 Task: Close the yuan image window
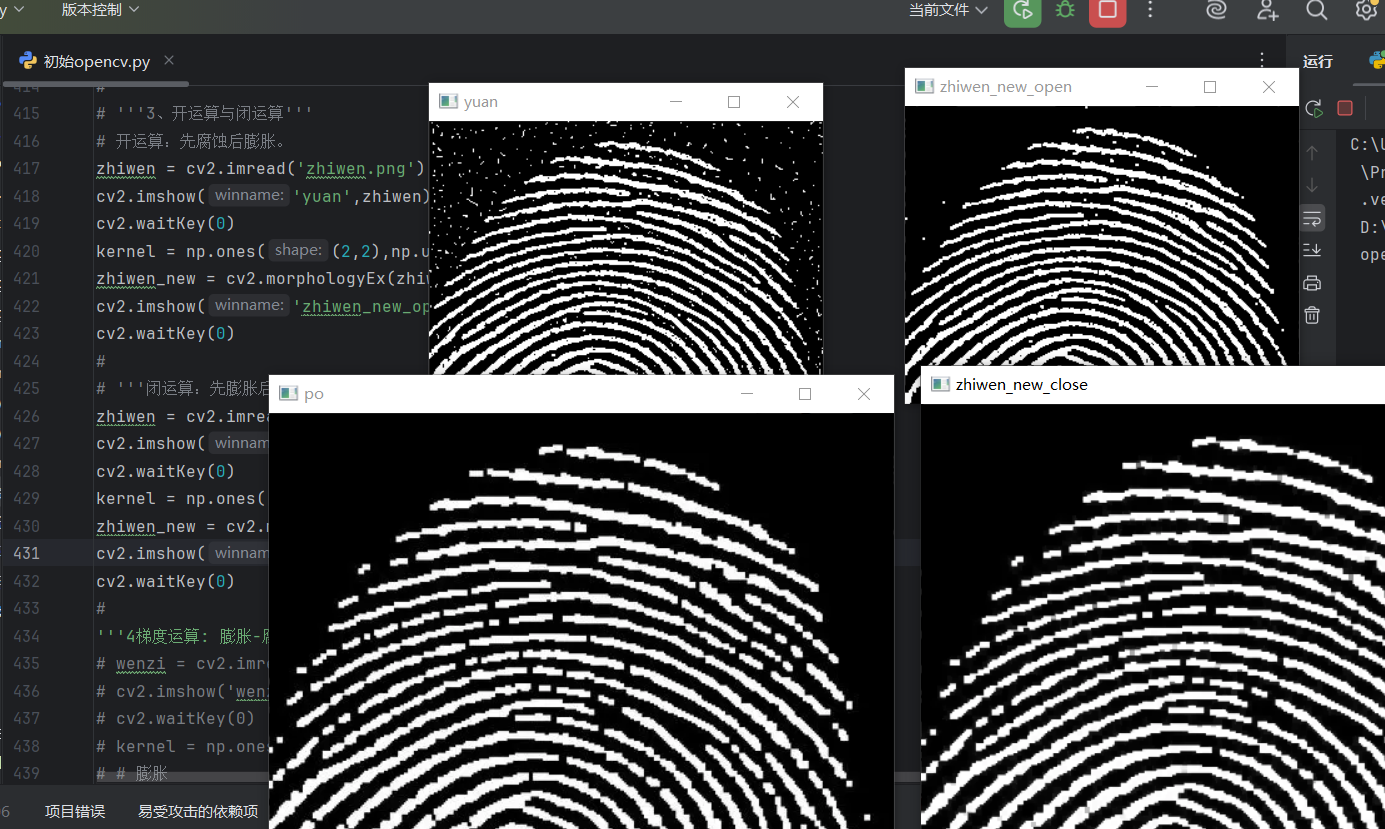793,102
